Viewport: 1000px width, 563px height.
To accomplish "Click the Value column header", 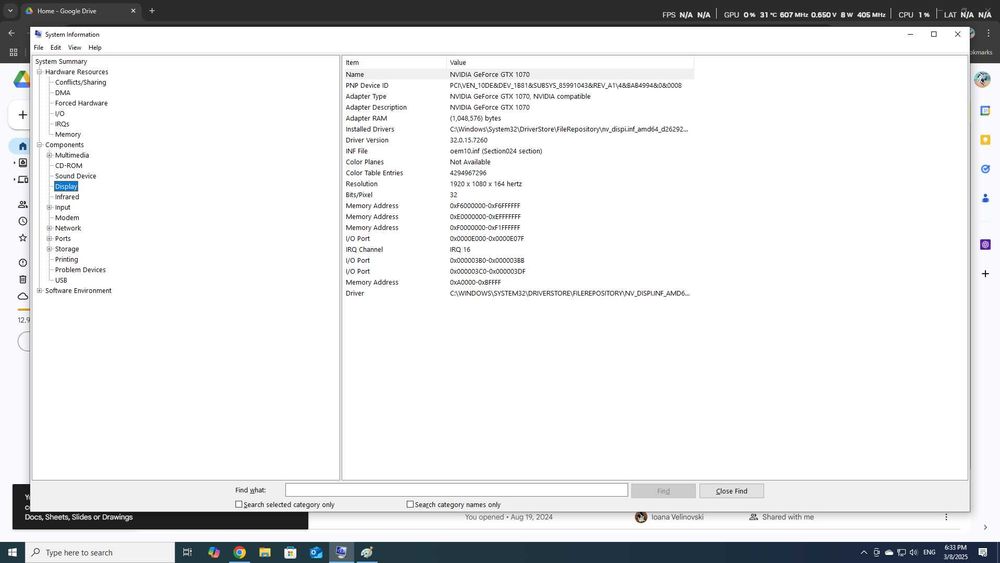I will point(570,62).
